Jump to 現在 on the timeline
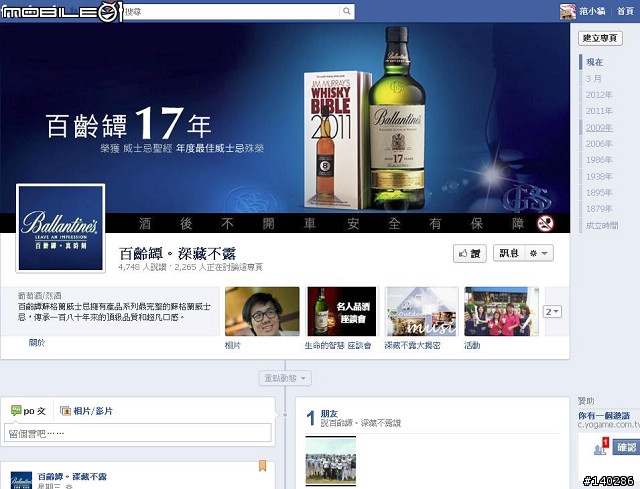The width and height of the screenshot is (640, 489). [594, 62]
